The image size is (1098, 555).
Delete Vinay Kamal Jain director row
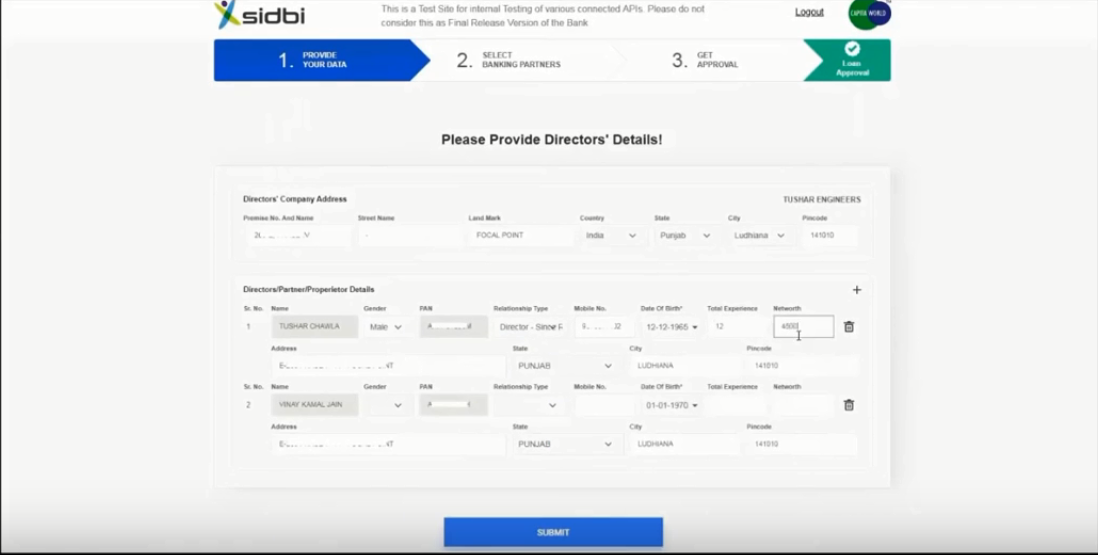[849, 405]
